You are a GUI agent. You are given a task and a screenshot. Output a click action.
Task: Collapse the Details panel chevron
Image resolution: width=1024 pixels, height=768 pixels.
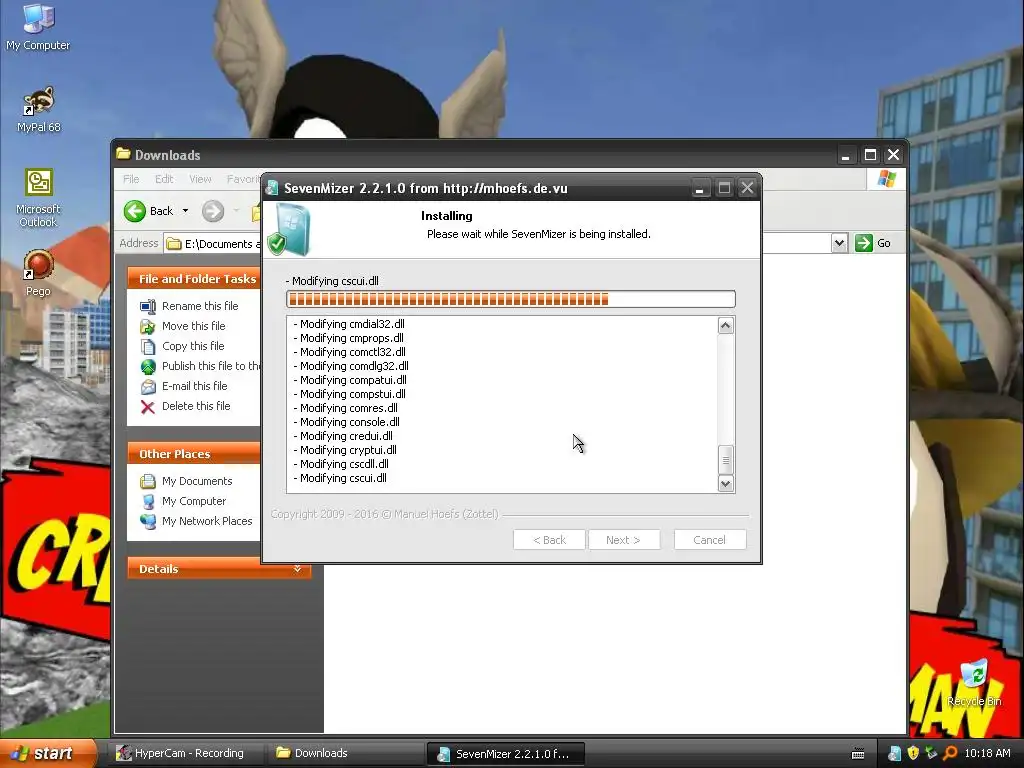(x=297, y=569)
